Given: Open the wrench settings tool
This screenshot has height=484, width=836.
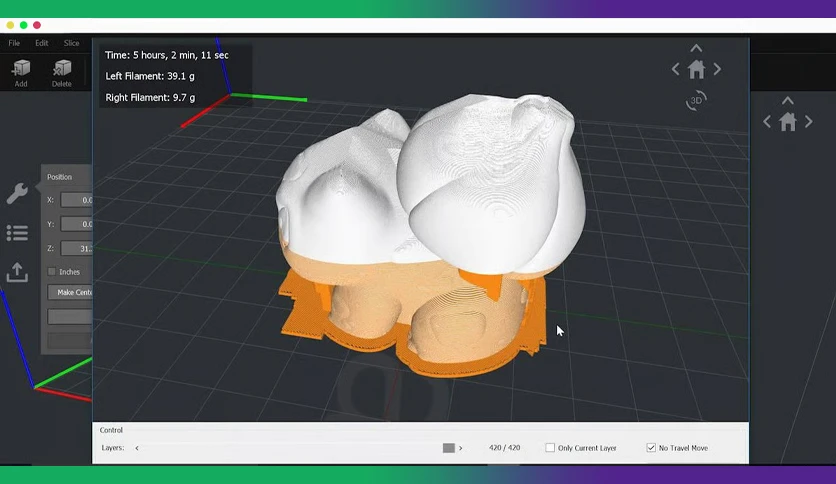Looking at the screenshot, I should tap(17, 193).
